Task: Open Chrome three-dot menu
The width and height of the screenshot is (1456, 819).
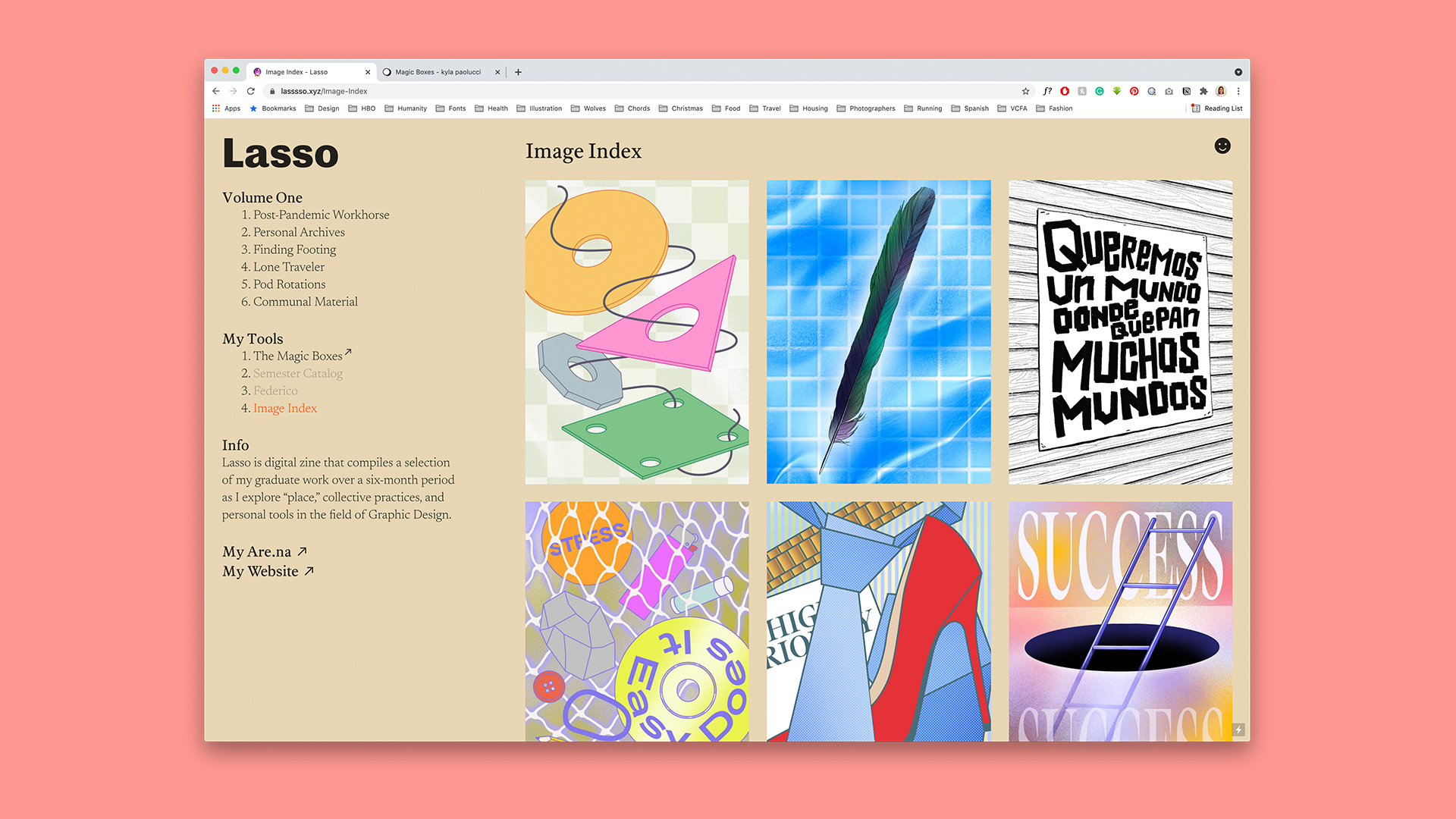Action: click(1238, 91)
